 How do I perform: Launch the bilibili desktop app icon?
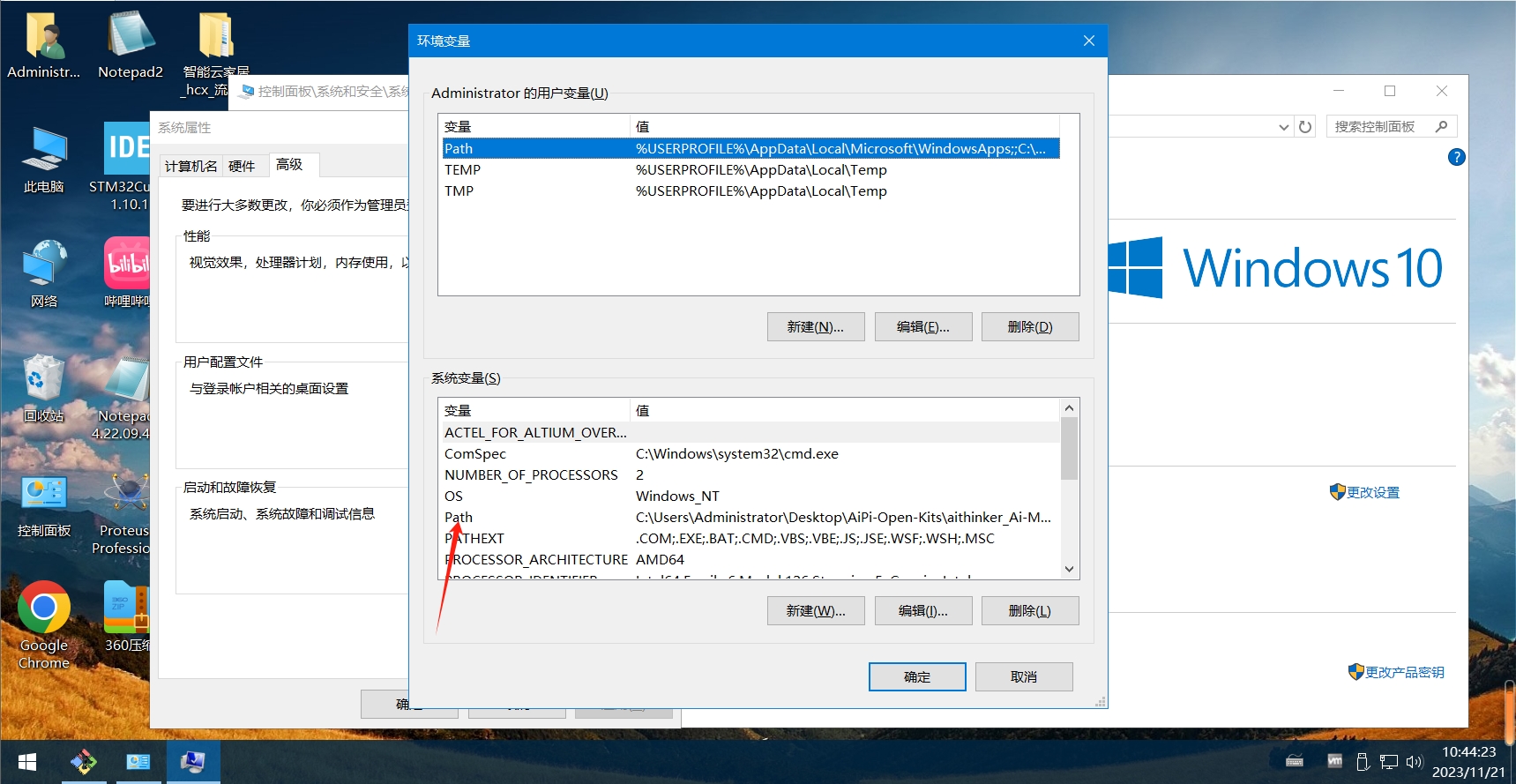point(126,272)
